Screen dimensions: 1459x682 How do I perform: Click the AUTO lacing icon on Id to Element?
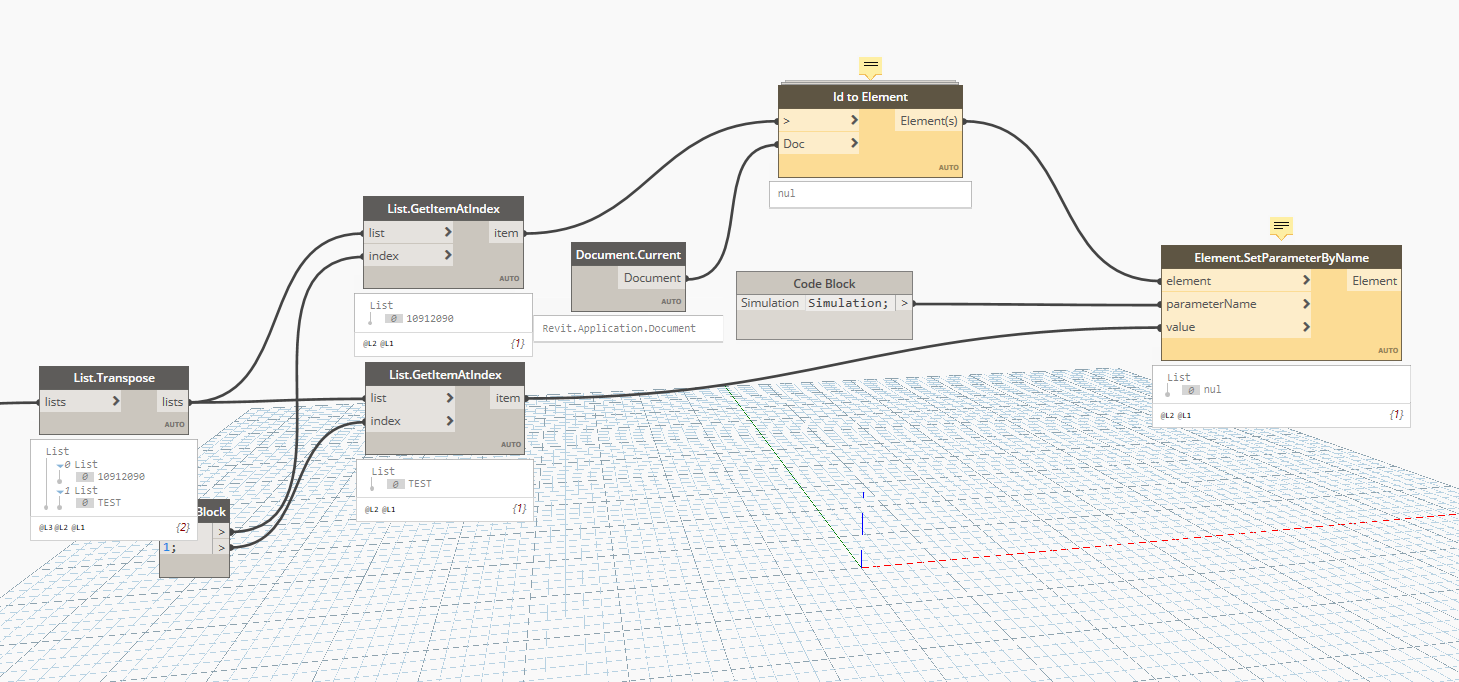coord(948,167)
